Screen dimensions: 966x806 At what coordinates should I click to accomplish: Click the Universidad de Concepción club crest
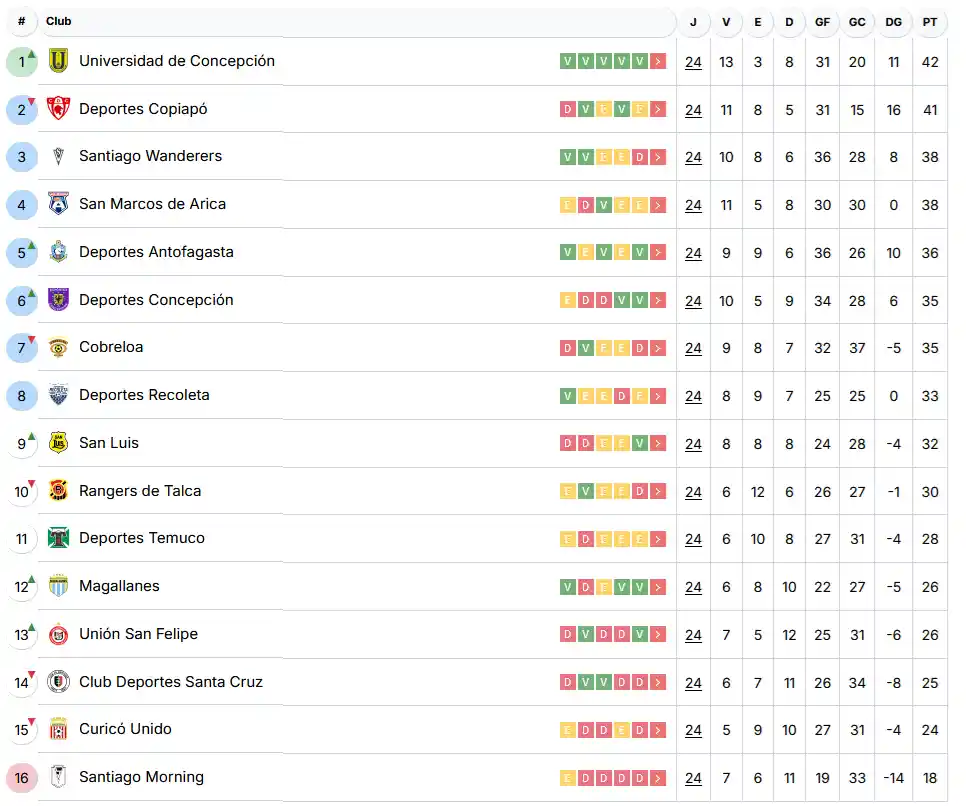click(59, 61)
